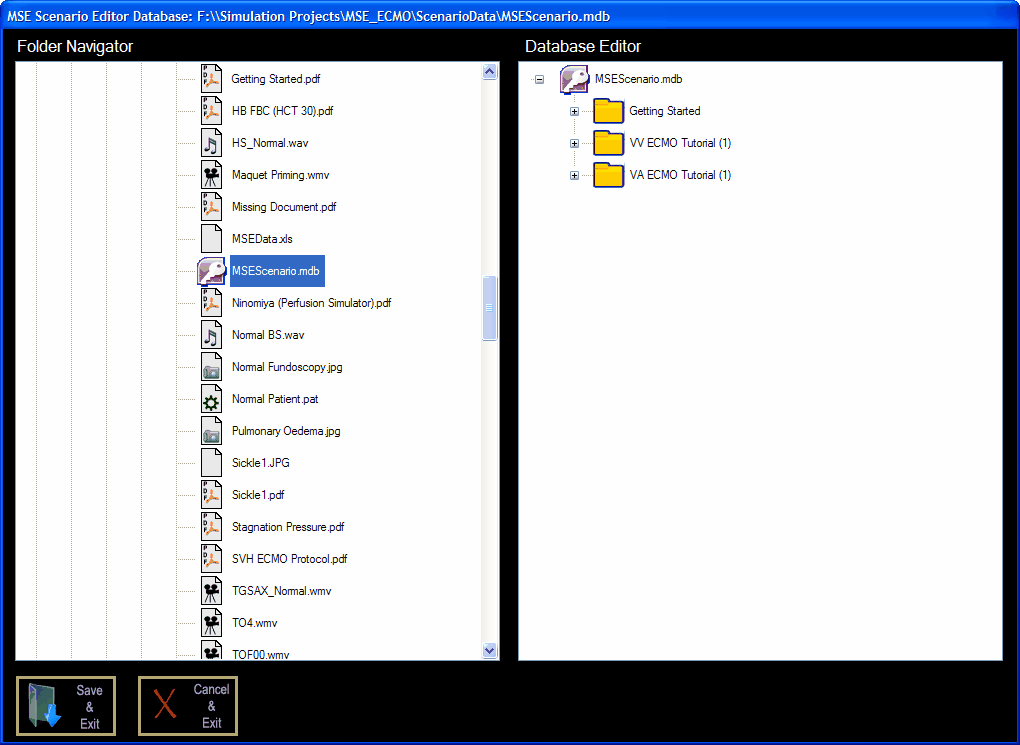Click the PDF icon for SVH ECMO Protocol.pdf
The height and width of the screenshot is (745, 1020).
[x=211, y=559]
